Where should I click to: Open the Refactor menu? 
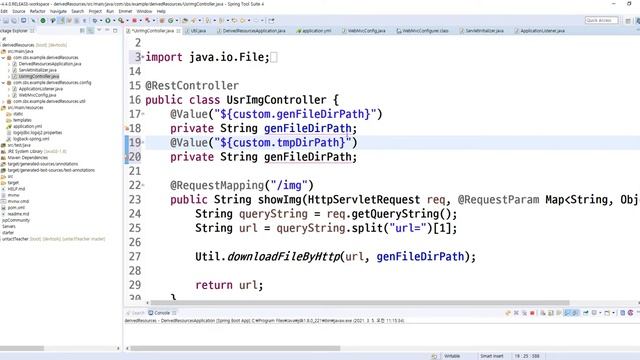tap(38, 11)
